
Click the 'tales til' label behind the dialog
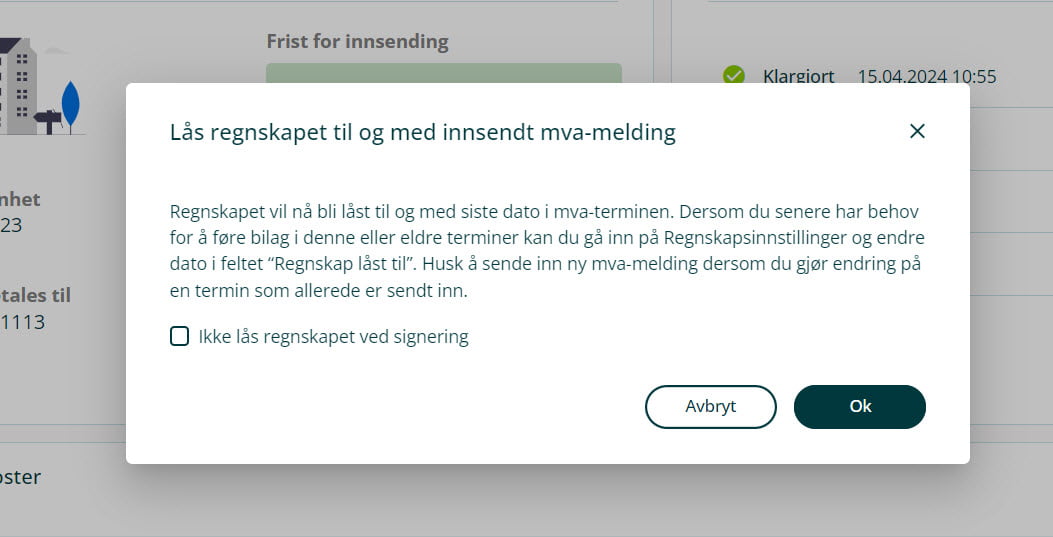(35, 295)
